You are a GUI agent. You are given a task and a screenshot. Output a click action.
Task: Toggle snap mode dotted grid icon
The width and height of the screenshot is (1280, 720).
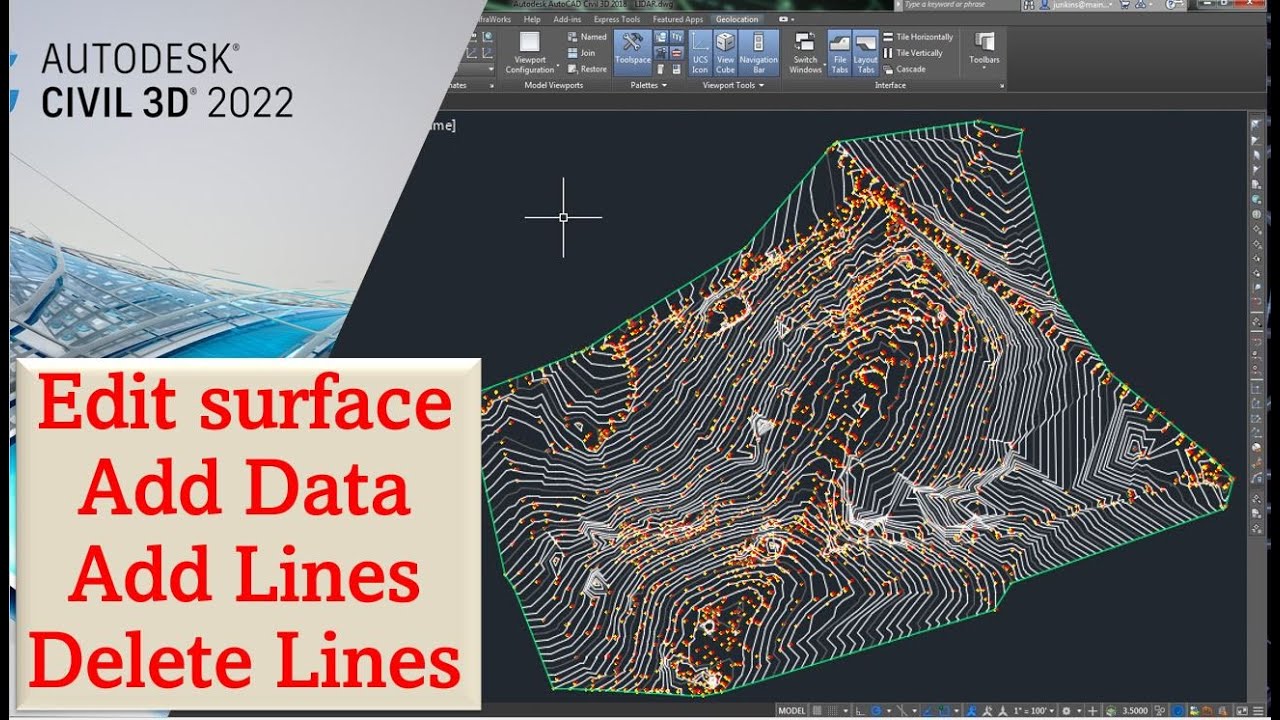coord(832,710)
